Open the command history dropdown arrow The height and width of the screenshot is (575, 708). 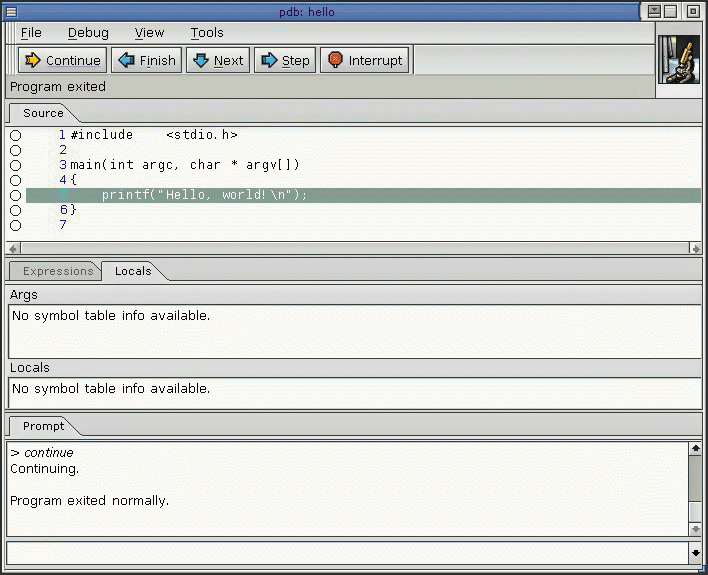tap(695, 553)
